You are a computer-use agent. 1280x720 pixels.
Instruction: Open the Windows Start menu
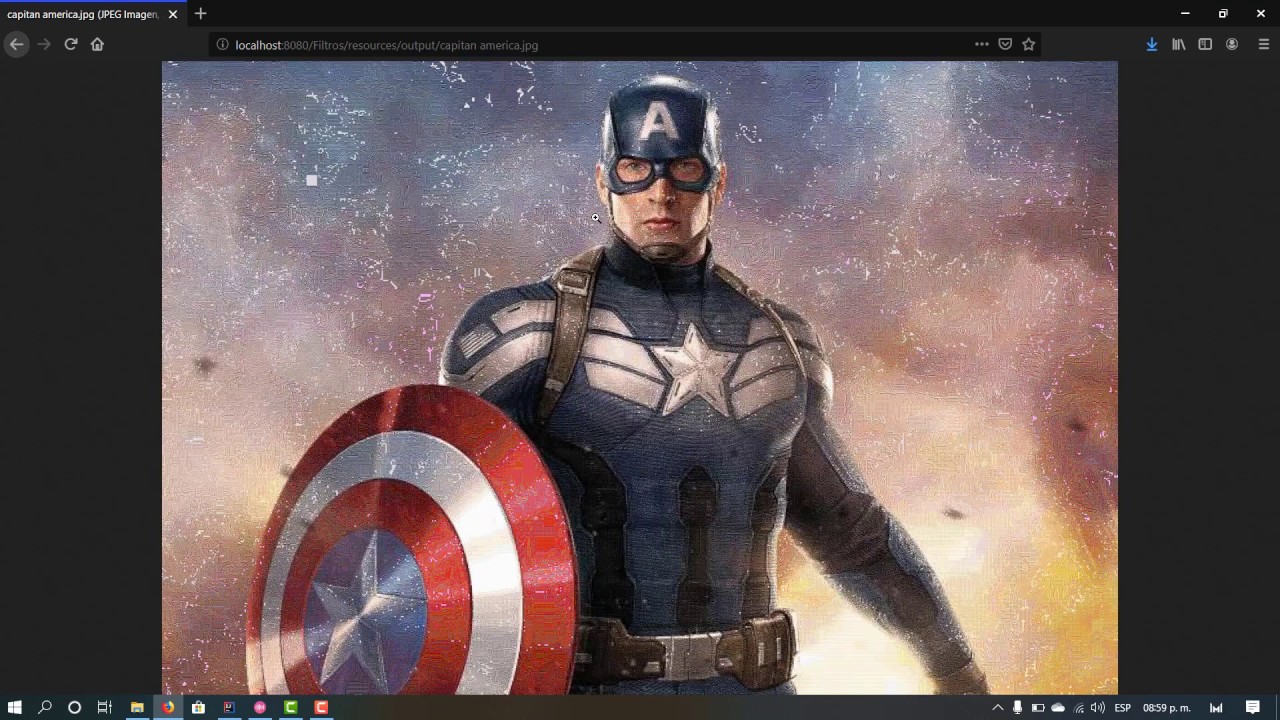tap(15, 707)
